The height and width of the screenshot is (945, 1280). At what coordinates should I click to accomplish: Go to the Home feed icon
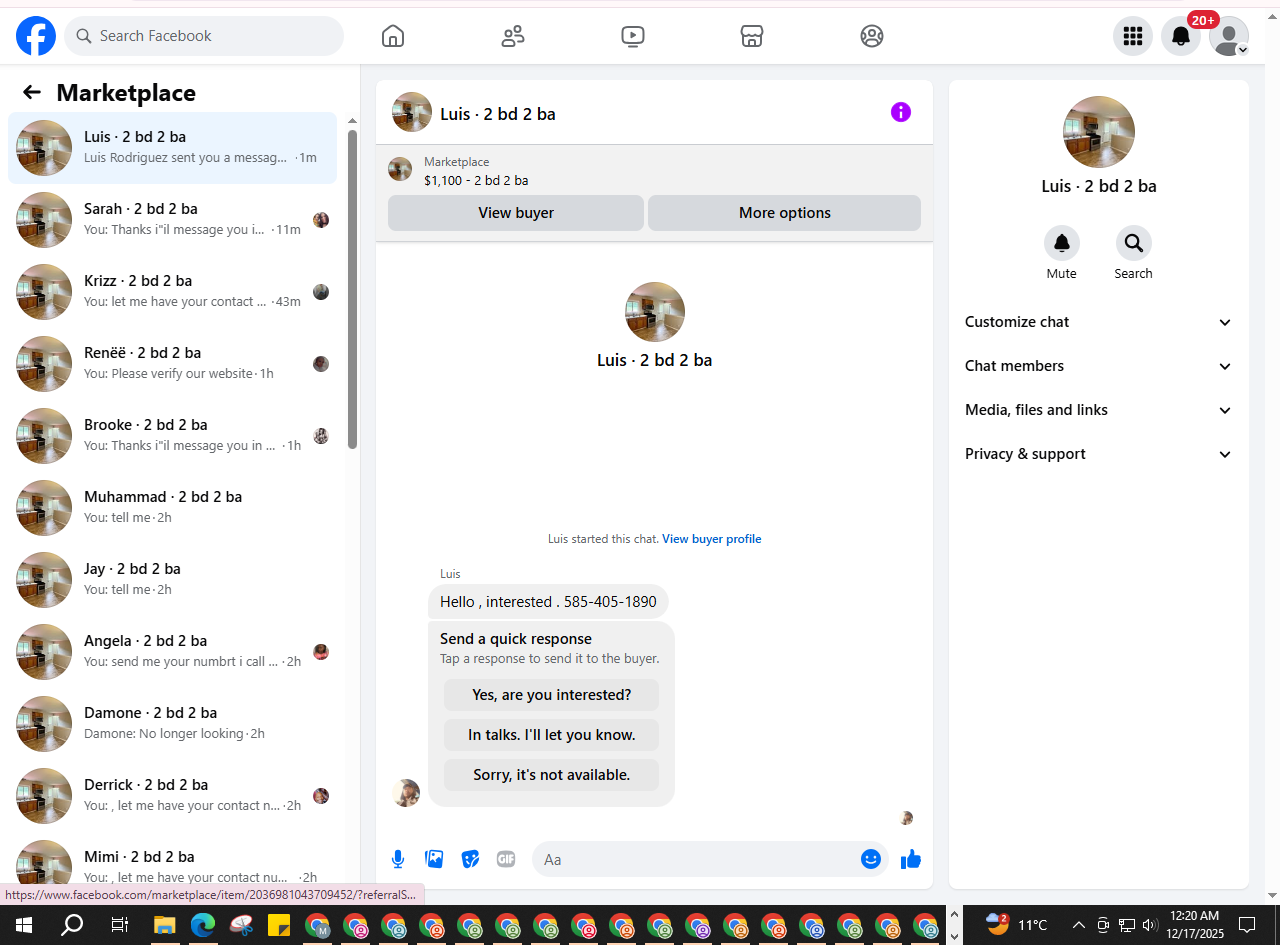click(x=393, y=36)
